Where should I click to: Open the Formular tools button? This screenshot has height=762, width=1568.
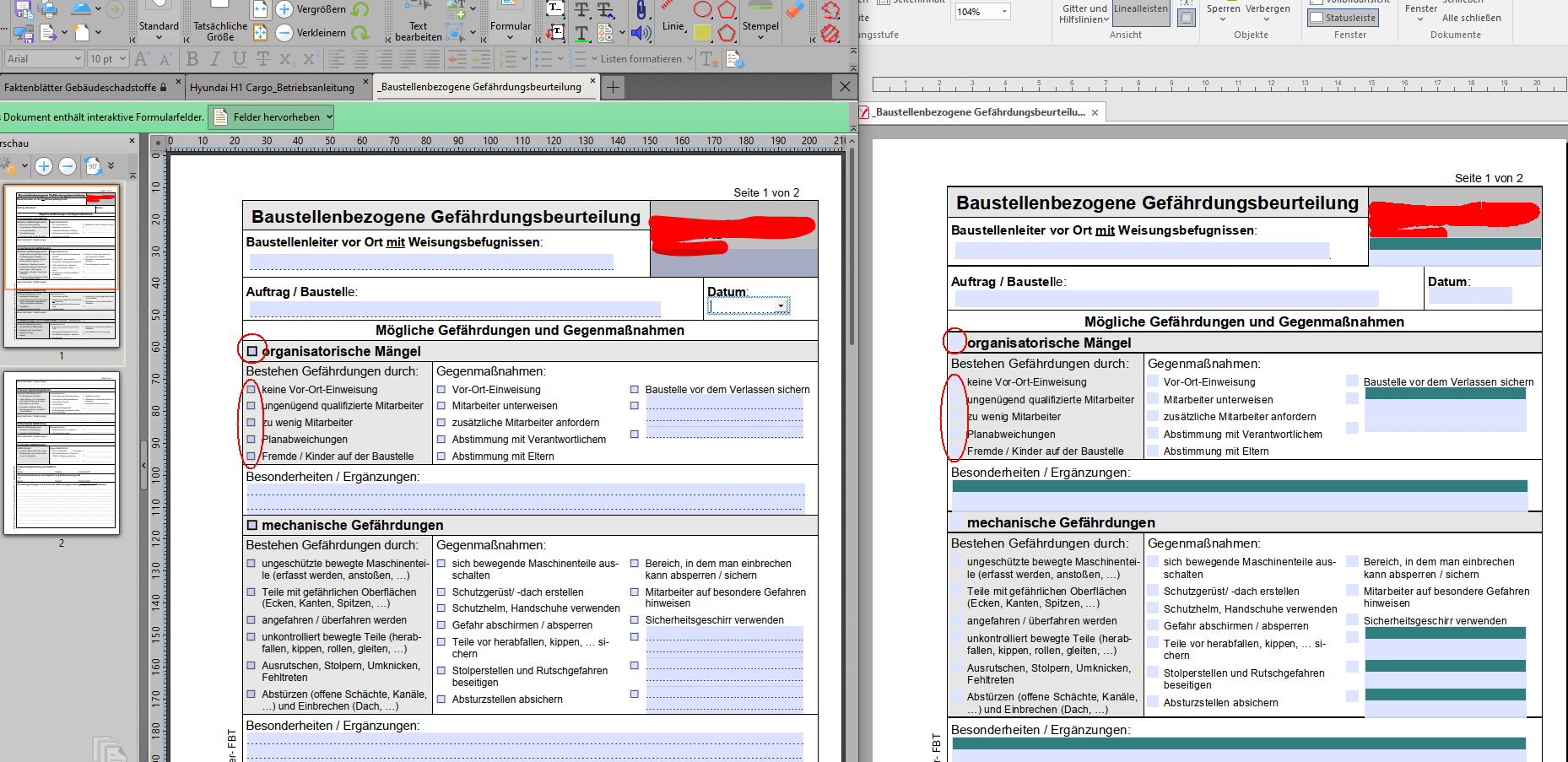[510, 21]
